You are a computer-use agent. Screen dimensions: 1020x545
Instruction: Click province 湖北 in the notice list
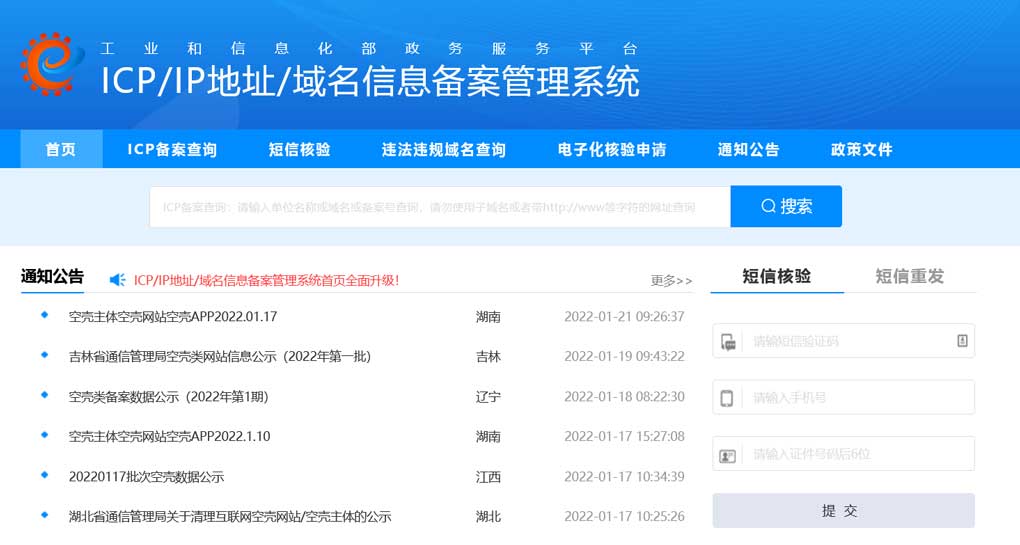pos(488,516)
